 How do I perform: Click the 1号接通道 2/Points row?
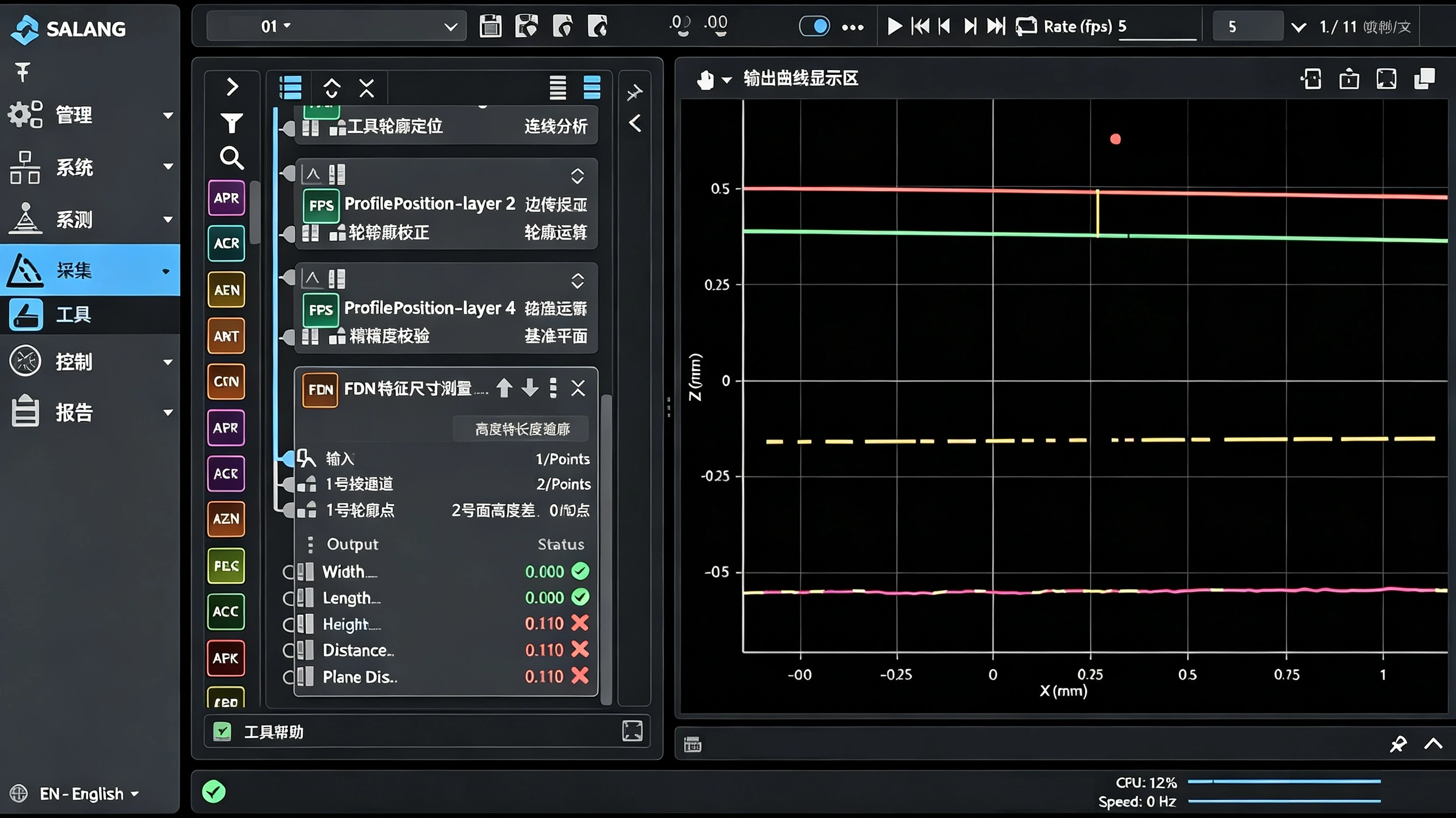coord(445,484)
